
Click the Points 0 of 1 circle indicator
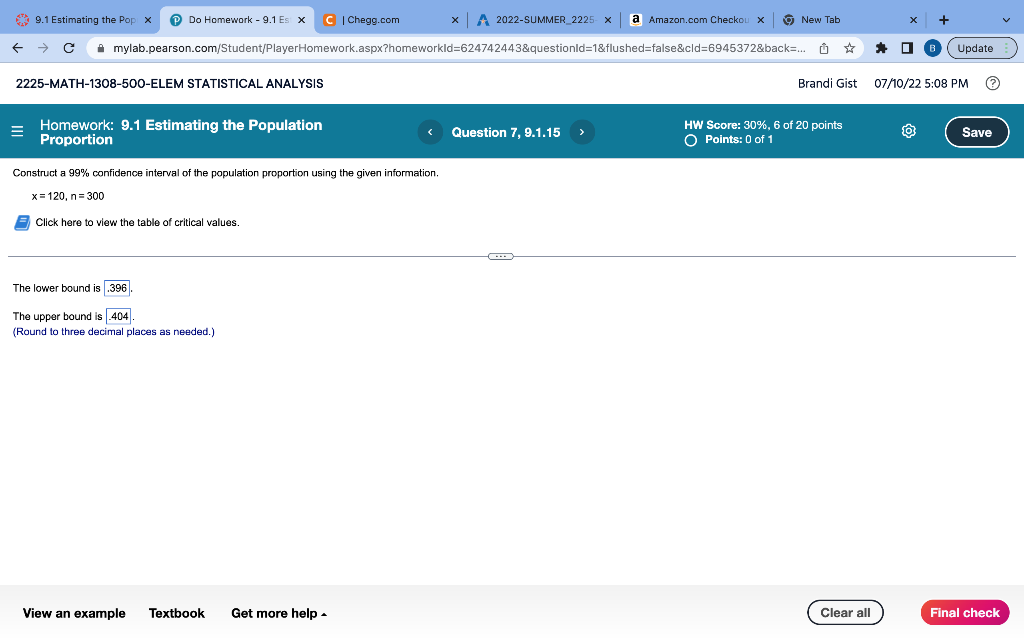(690, 140)
